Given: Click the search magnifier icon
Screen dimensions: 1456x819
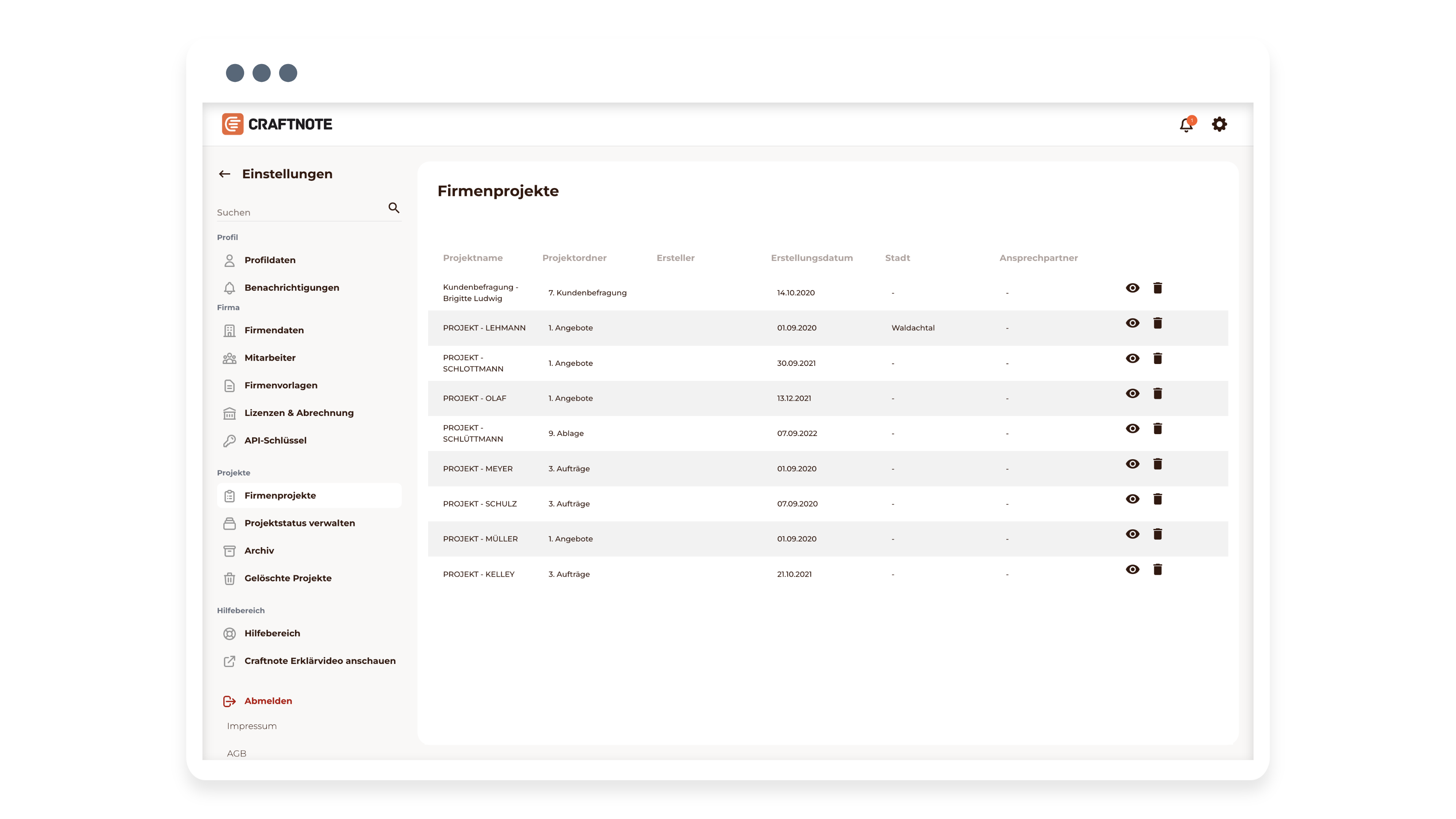Looking at the screenshot, I should [394, 208].
